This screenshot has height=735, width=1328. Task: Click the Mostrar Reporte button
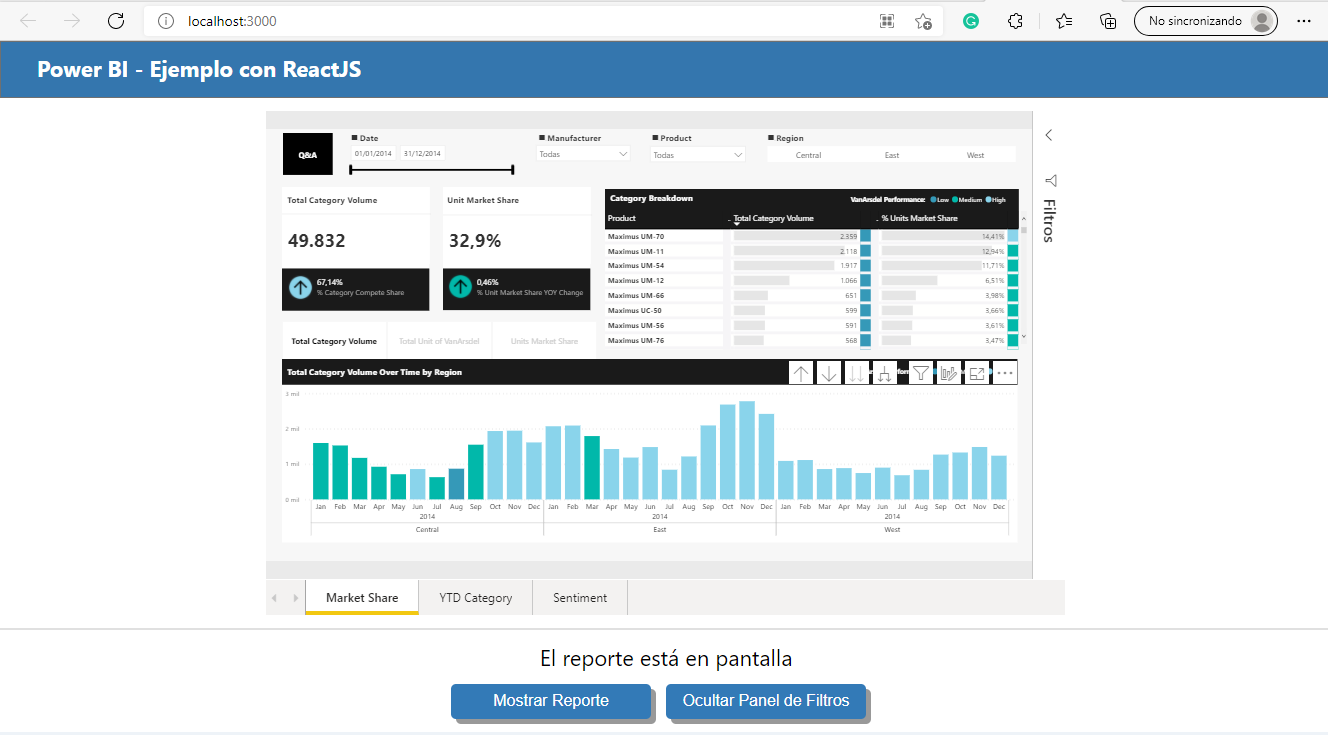pos(551,701)
